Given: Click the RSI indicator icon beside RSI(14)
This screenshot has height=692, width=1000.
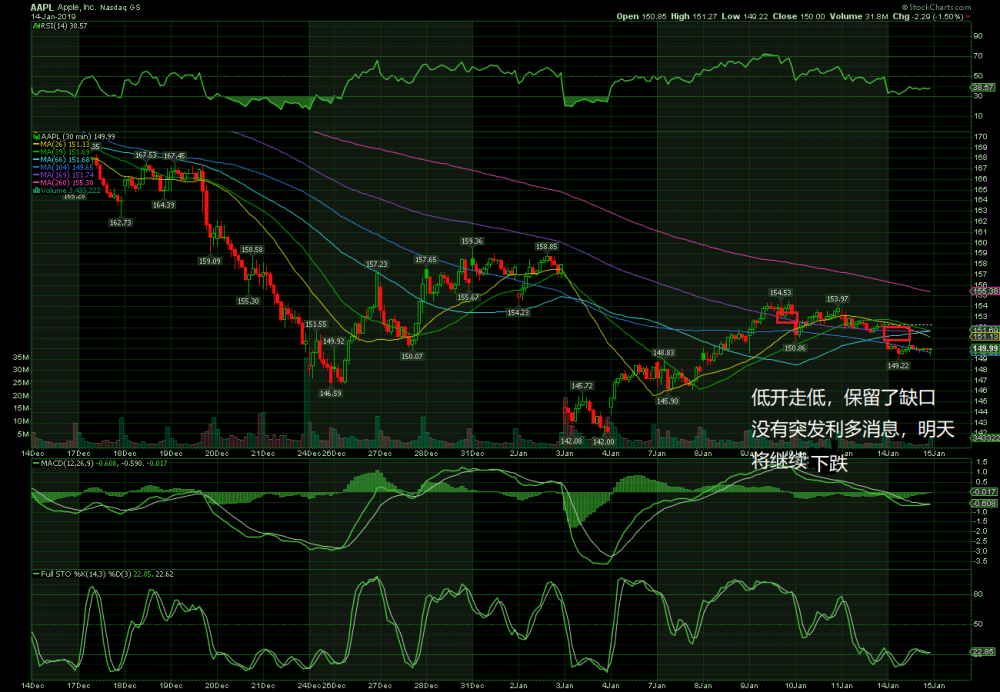Looking at the screenshot, I should click(x=36, y=26).
